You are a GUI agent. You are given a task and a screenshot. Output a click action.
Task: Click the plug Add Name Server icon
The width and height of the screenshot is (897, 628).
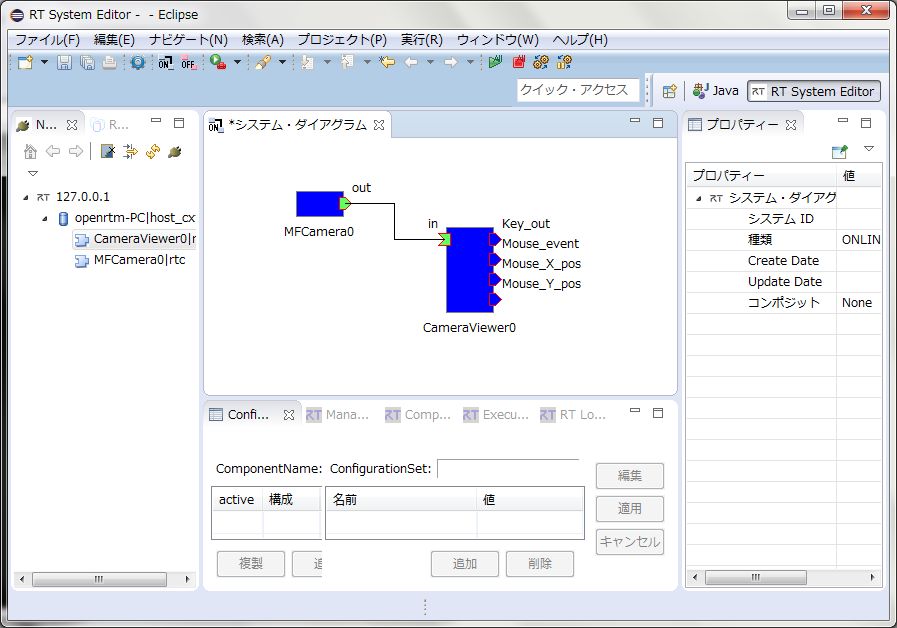pyautogui.click(x=175, y=152)
